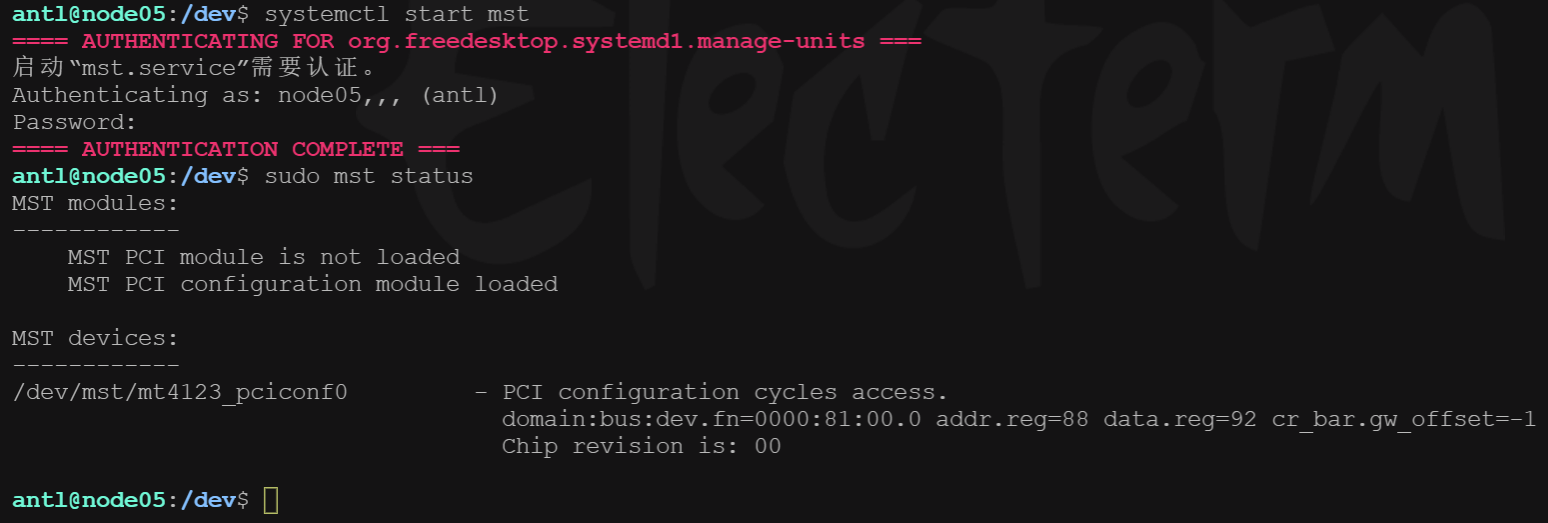Click the 'MST modules:' heading

coord(95,203)
